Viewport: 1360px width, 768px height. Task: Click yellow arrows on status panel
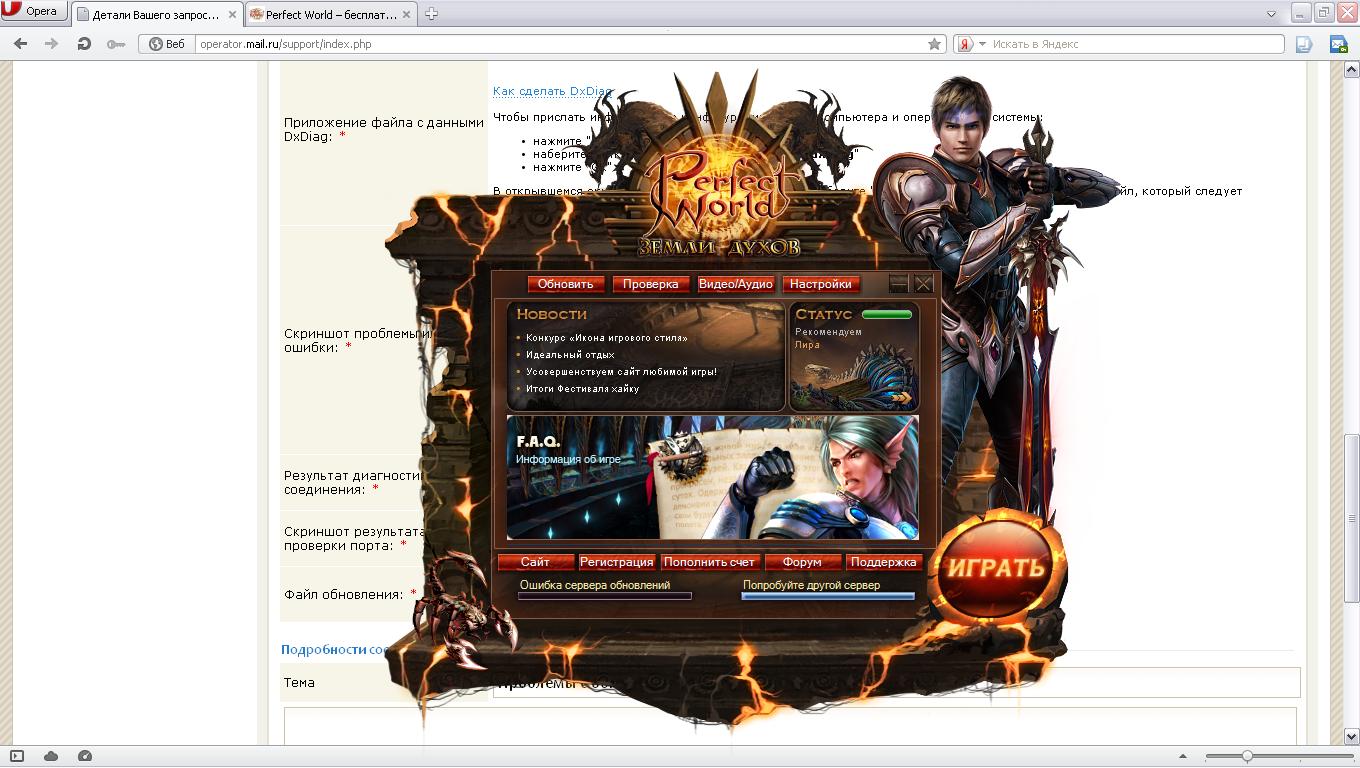pyautogui.click(x=900, y=397)
